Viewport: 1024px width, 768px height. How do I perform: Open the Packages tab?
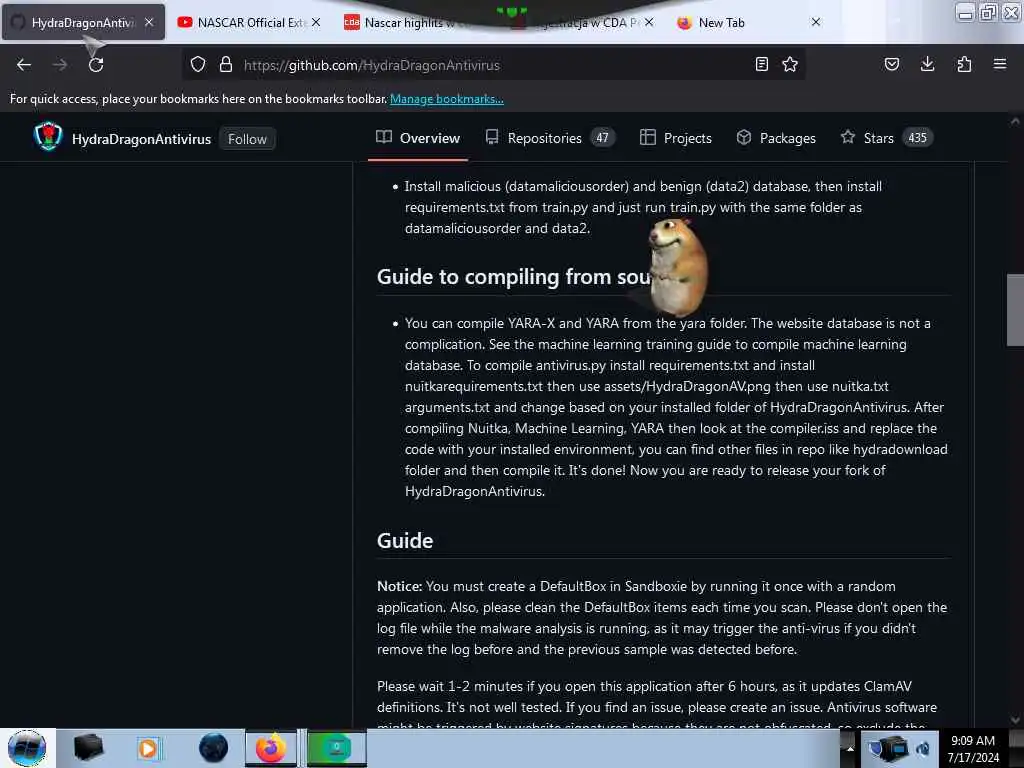click(776, 138)
